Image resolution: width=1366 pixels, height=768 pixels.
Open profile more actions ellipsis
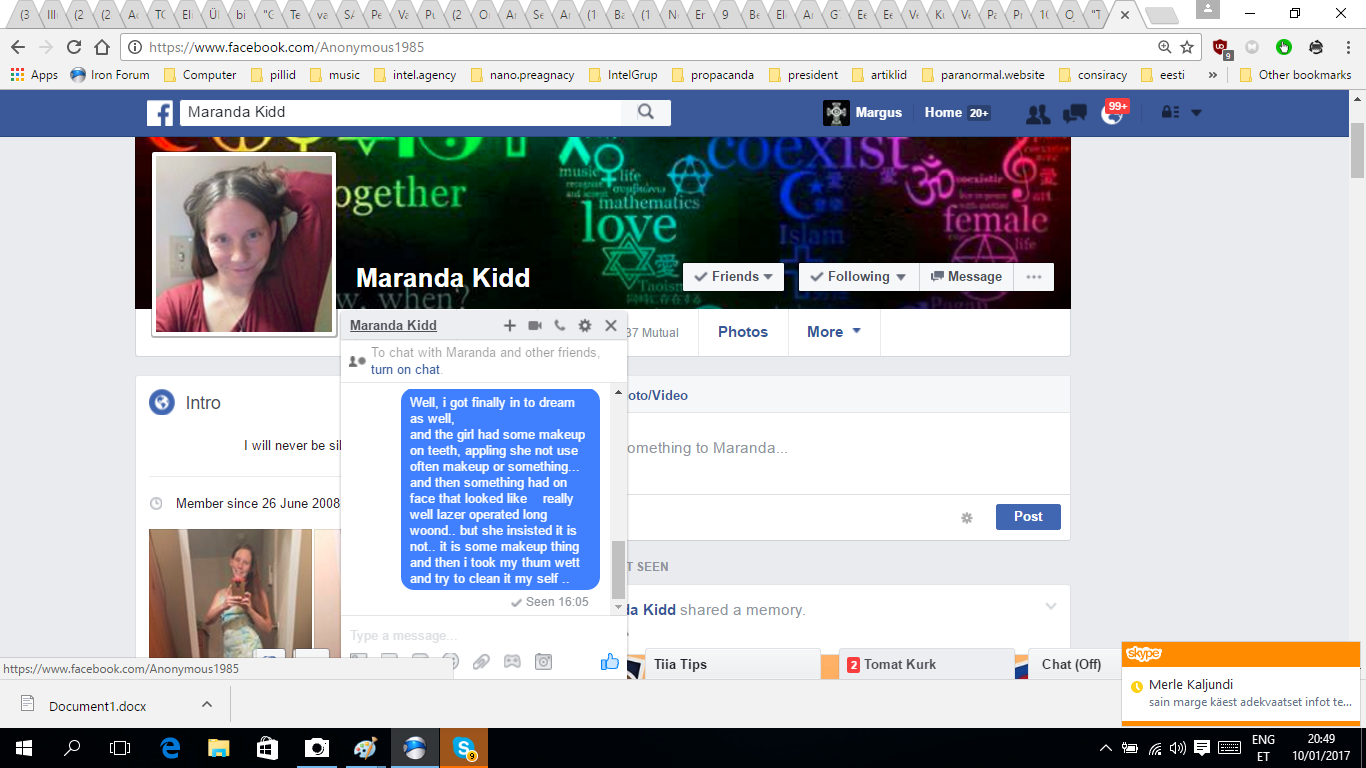coord(1034,277)
